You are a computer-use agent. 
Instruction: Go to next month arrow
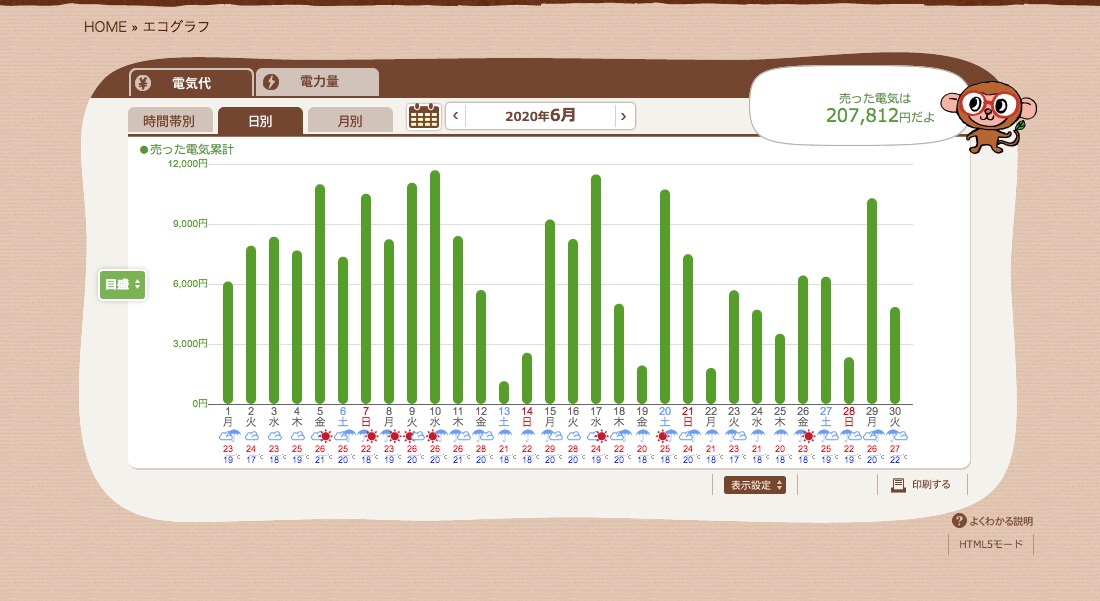[x=624, y=116]
